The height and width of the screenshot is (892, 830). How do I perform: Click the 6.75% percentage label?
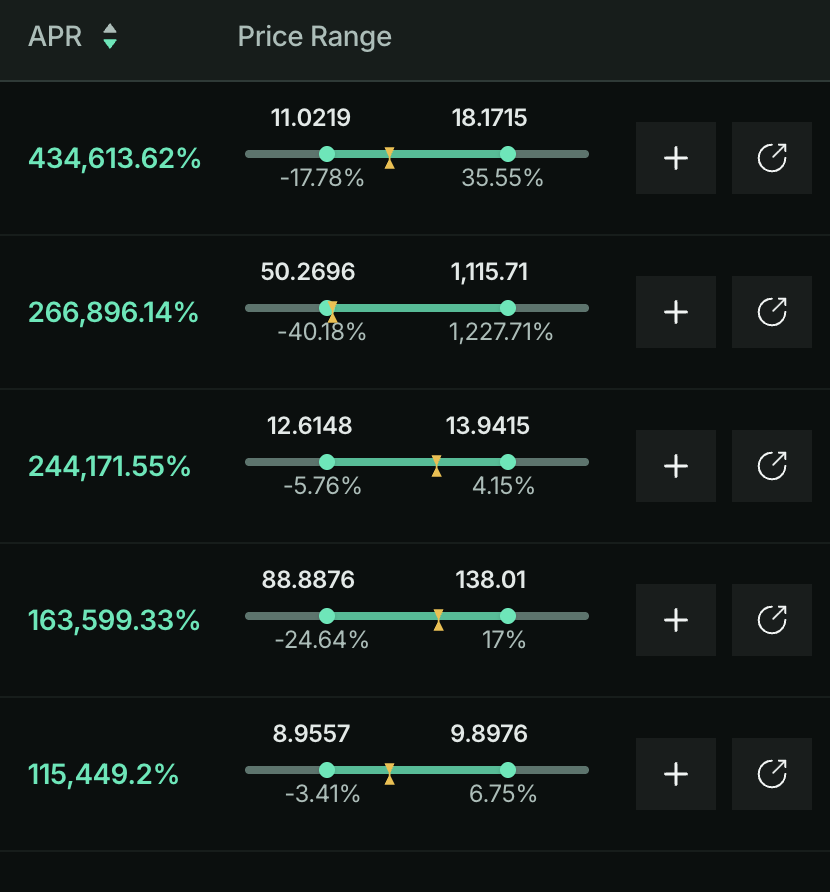(503, 795)
